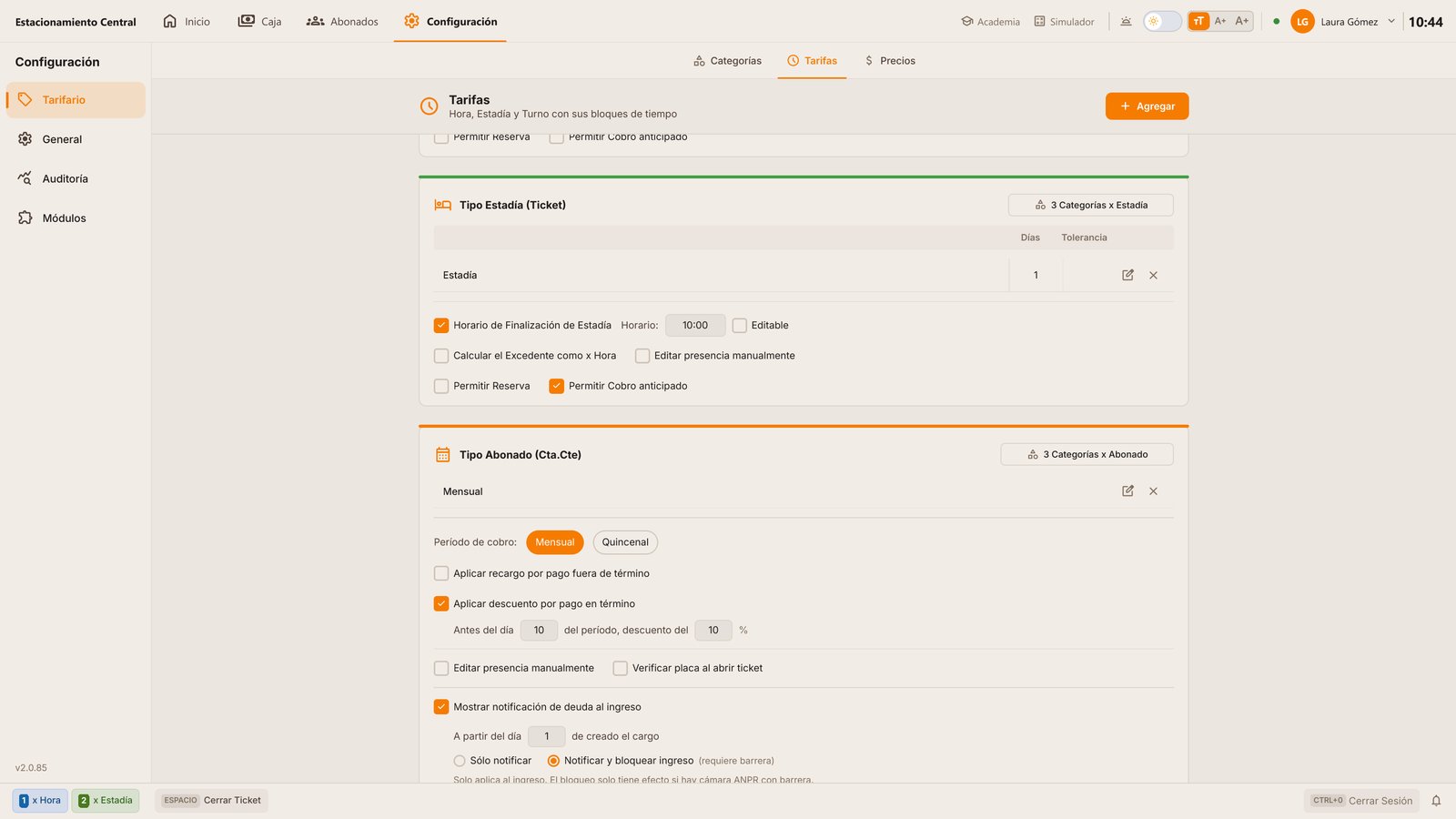
Task: Select the Sólo notificar radio option
Action: click(460, 761)
